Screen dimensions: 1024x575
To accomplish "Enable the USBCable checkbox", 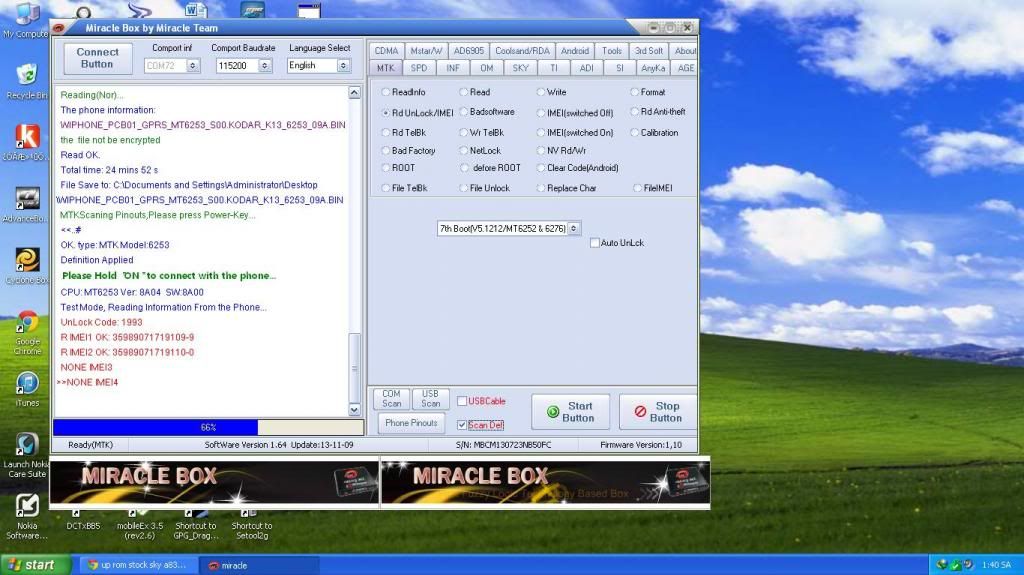I will click(462, 401).
